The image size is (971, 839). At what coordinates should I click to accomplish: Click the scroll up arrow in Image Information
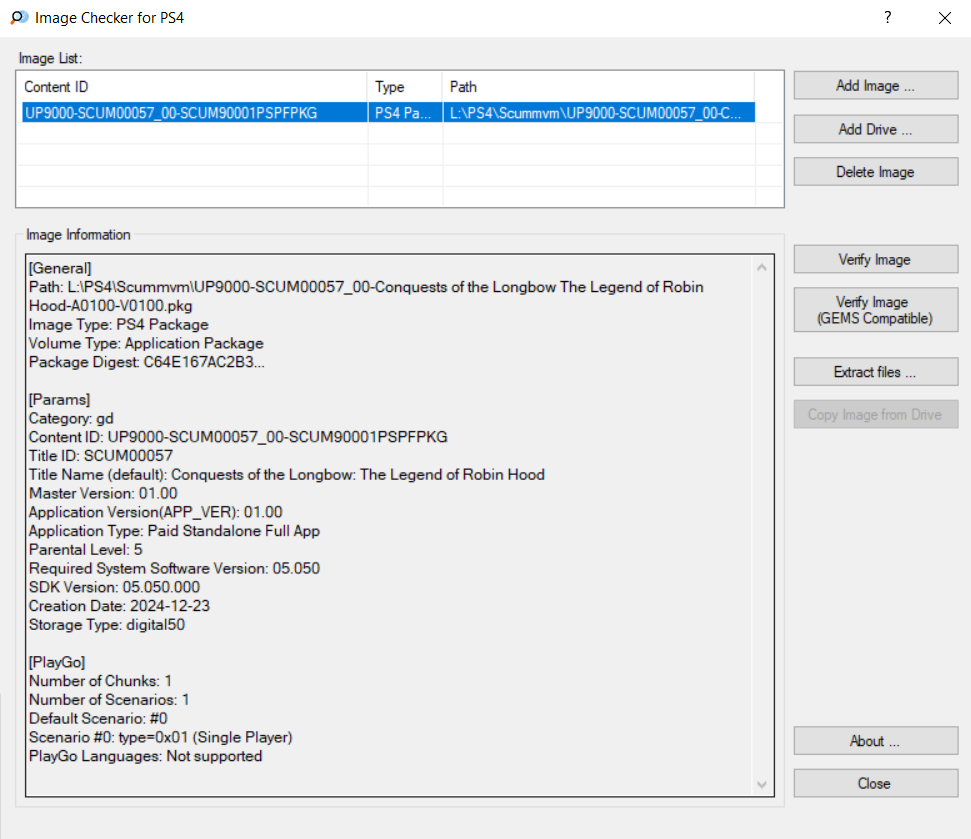point(762,267)
